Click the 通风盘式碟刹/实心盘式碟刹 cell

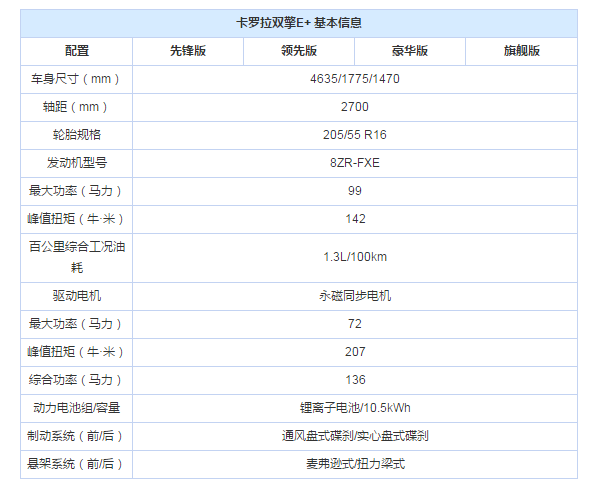coord(355,436)
